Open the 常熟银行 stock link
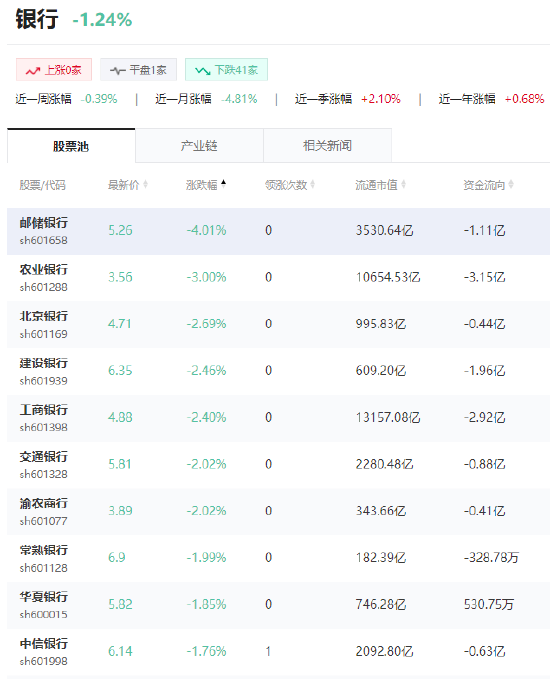Screen dimensions: 550x679 click(44, 550)
